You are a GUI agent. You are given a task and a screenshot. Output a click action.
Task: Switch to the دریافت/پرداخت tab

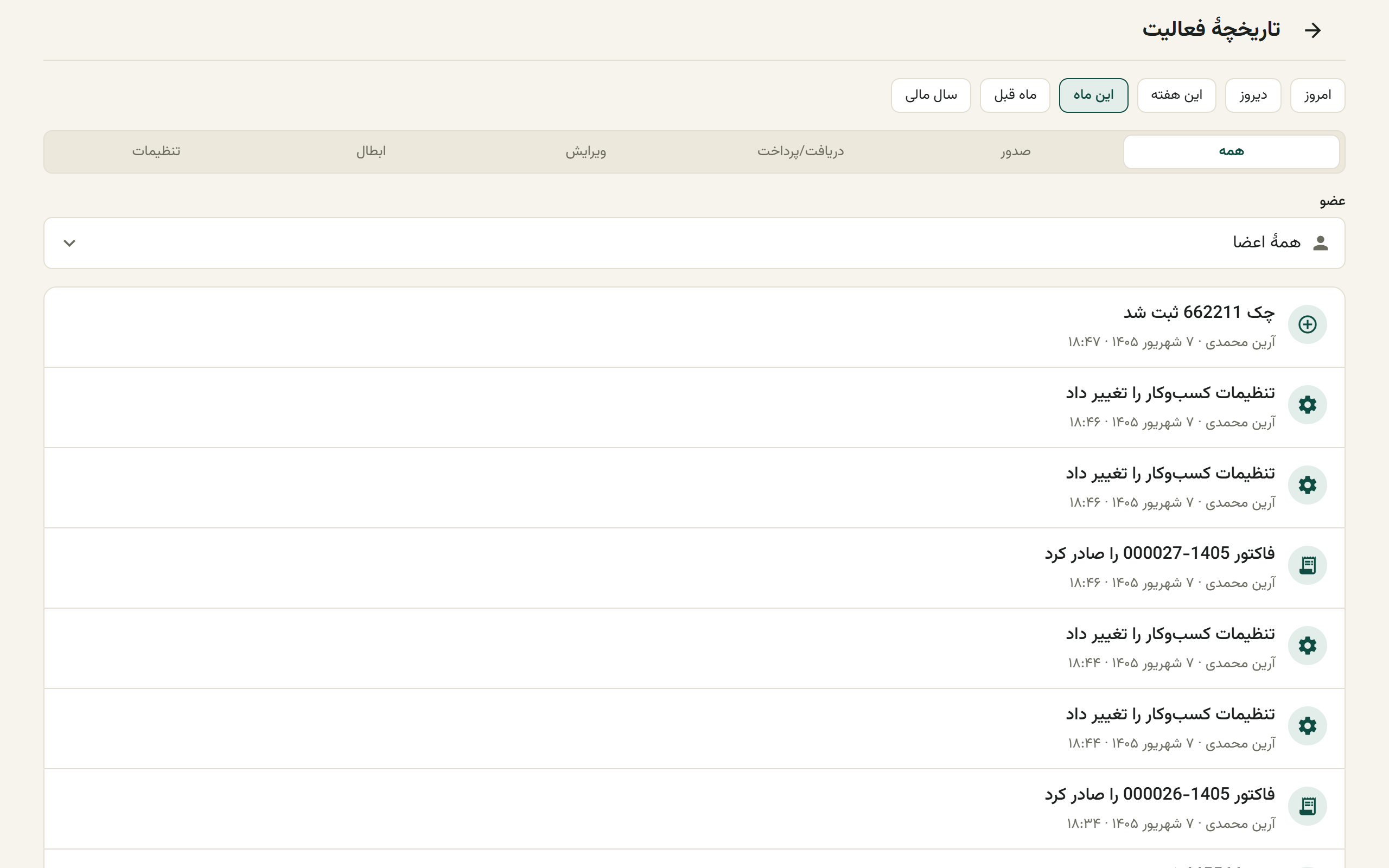[801, 151]
